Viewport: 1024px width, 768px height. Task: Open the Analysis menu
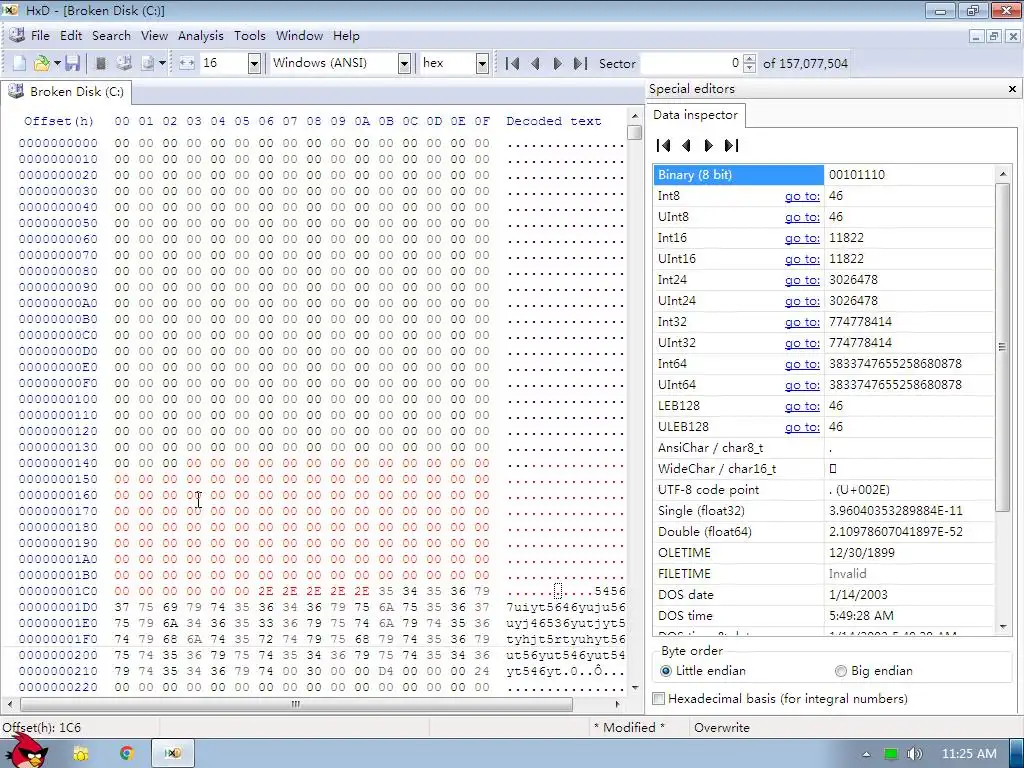pyautogui.click(x=200, y=36)
